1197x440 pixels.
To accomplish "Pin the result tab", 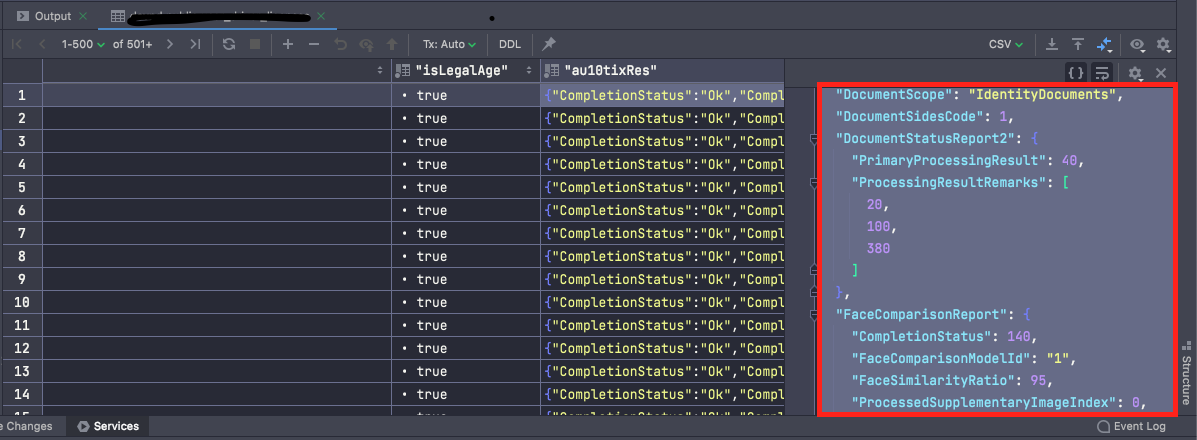I will (549, 44).
